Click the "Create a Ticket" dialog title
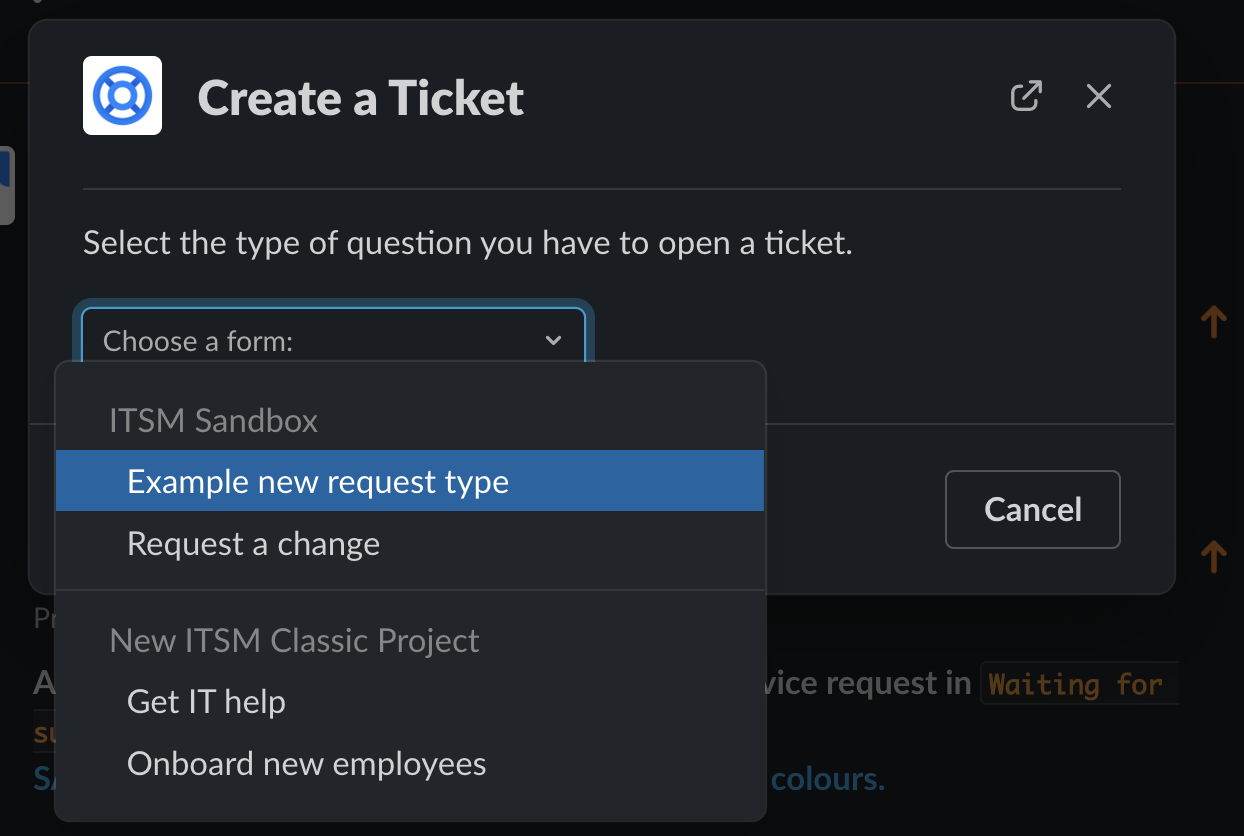 [x=361, y=98]
